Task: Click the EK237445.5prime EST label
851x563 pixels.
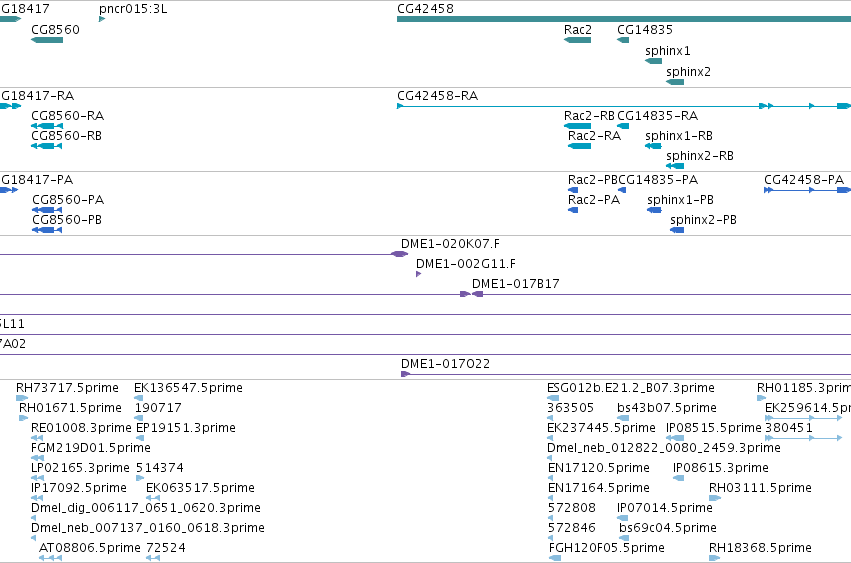Action: (x=601, y=428)
